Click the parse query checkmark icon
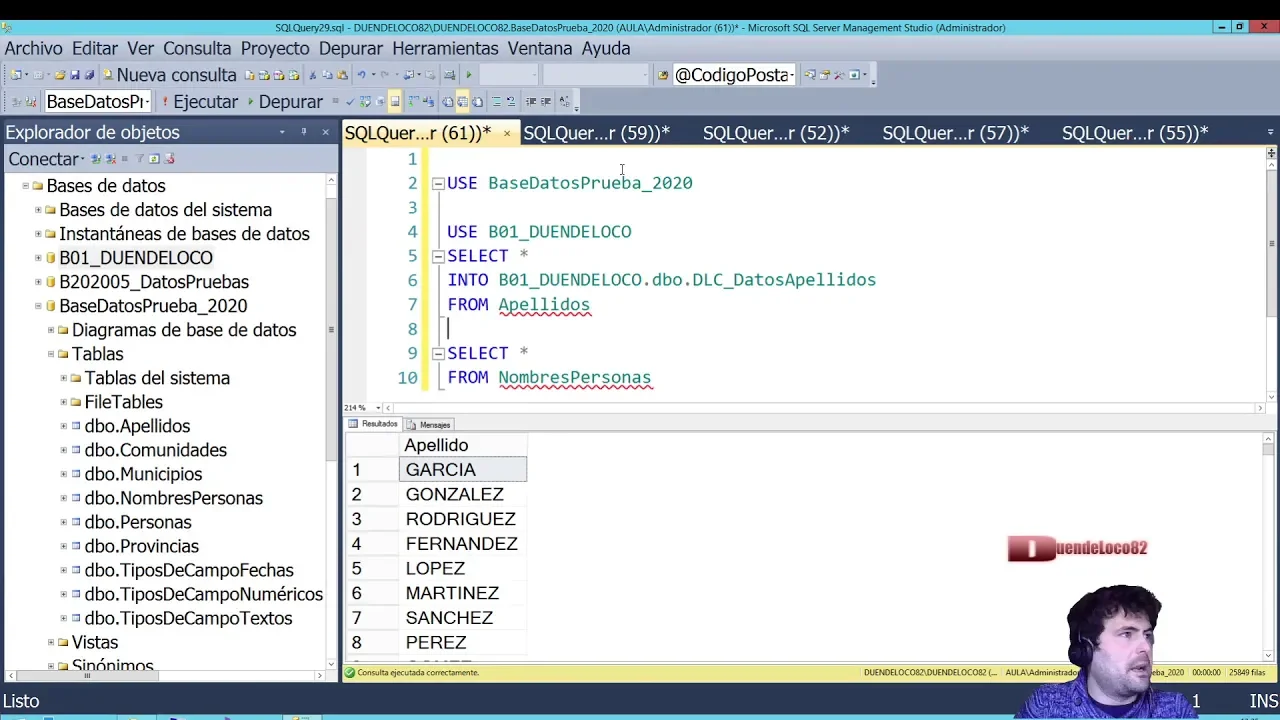This screenshot has width=1280, height=720. (x=349, y=102)
